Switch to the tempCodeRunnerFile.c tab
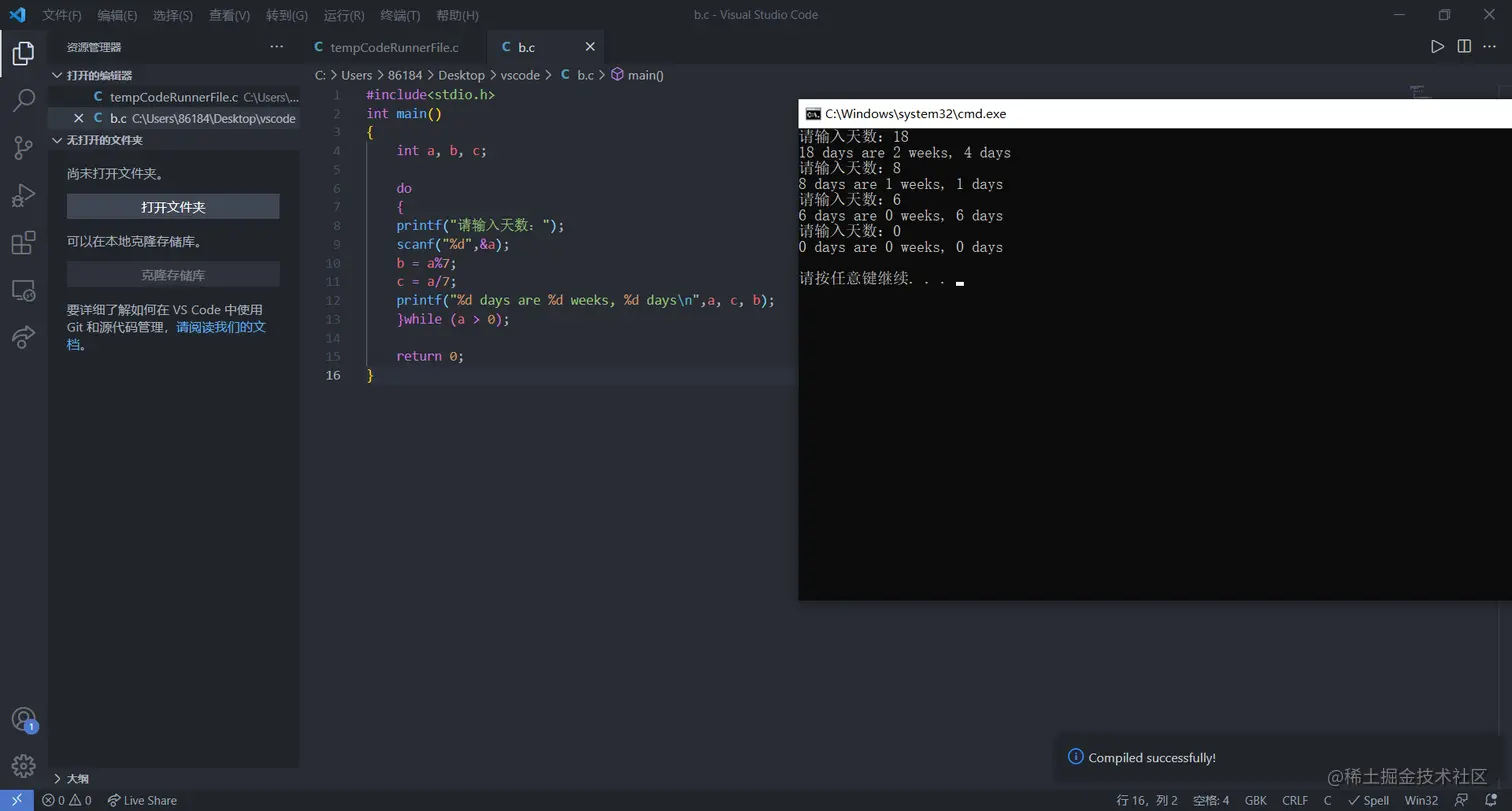 (x=394, y=47)
